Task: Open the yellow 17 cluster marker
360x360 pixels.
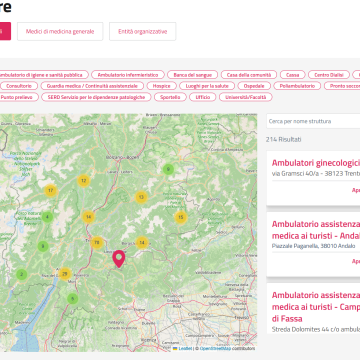Action: click(x=51, y=191)
